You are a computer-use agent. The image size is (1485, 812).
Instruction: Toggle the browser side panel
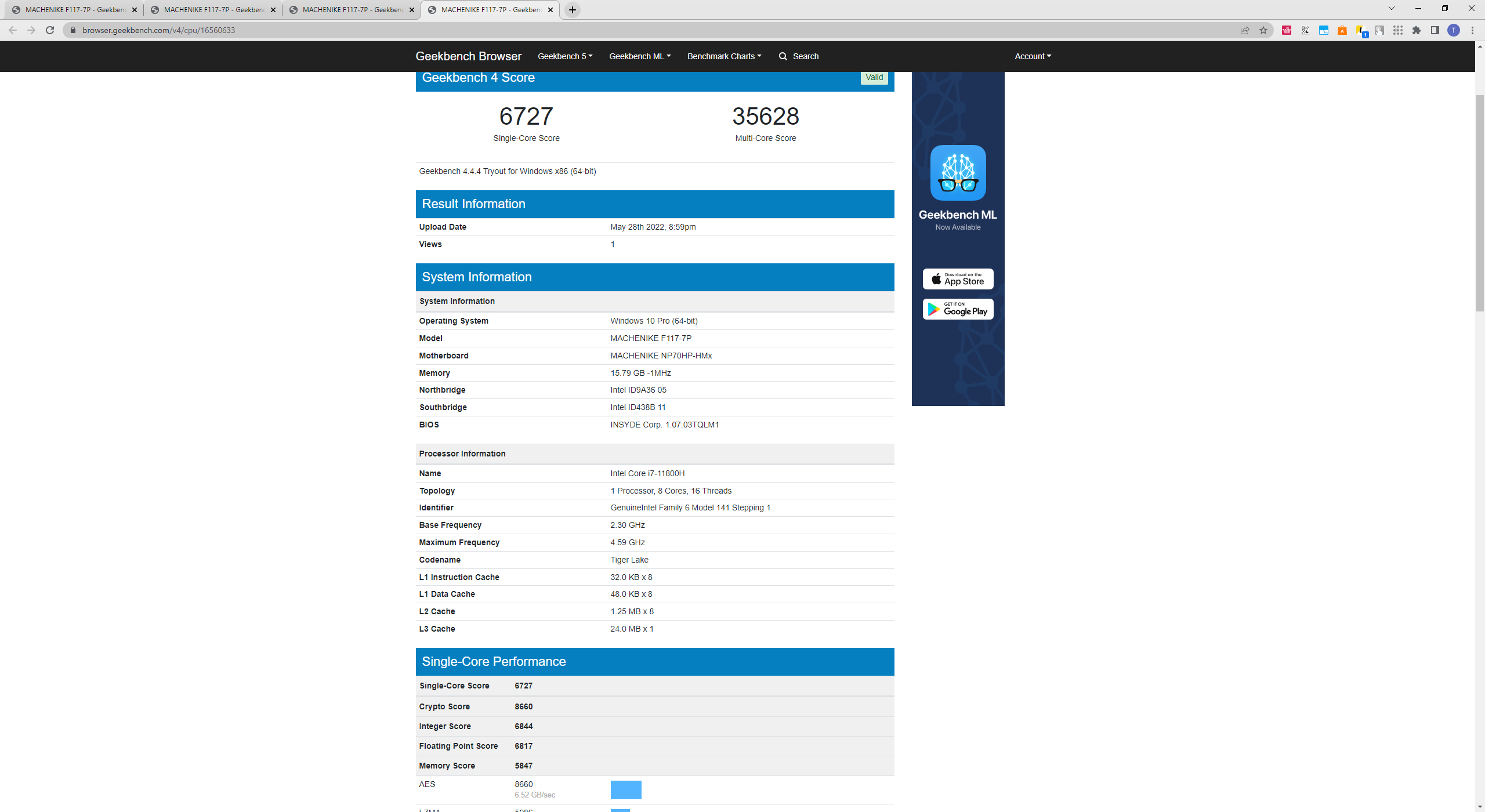(x=1435, y=30)
